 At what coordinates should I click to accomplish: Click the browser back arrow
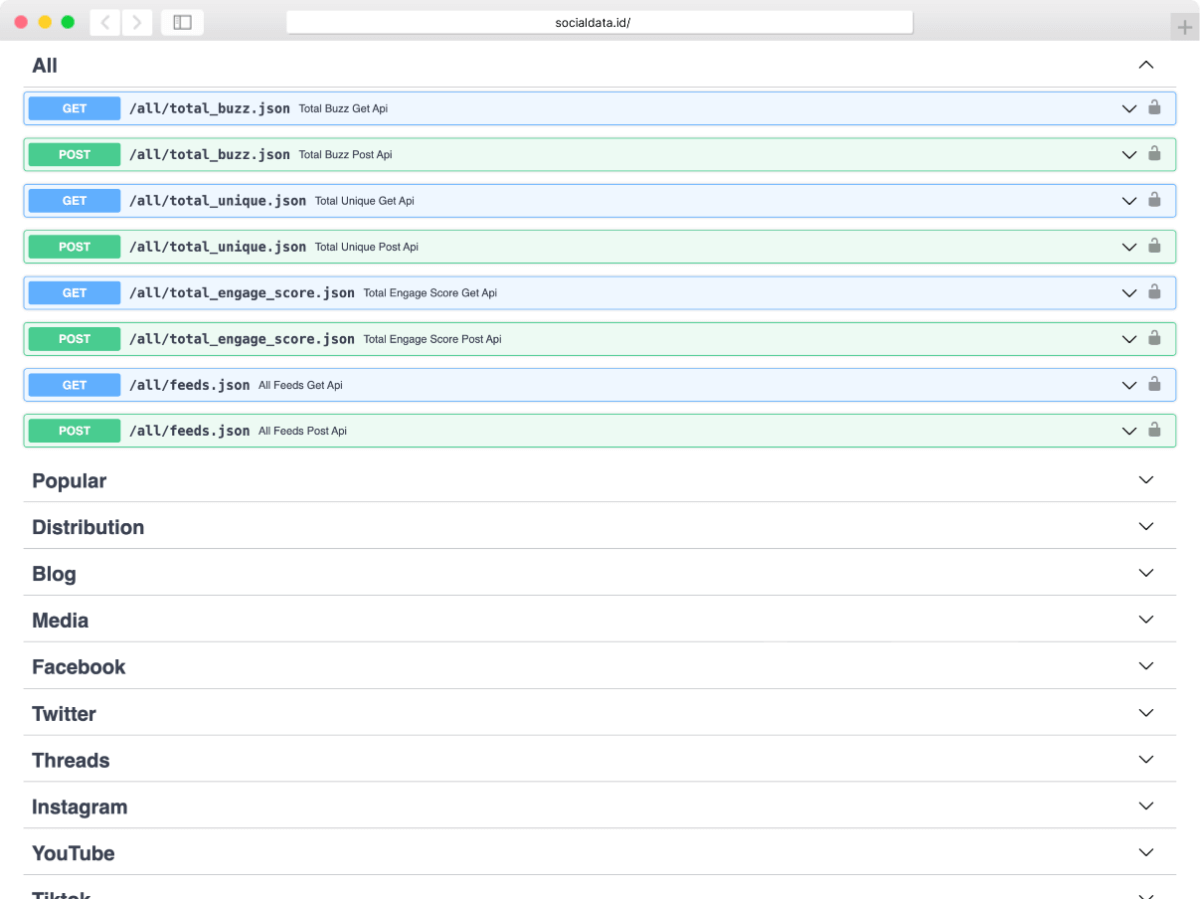point(105,22)
